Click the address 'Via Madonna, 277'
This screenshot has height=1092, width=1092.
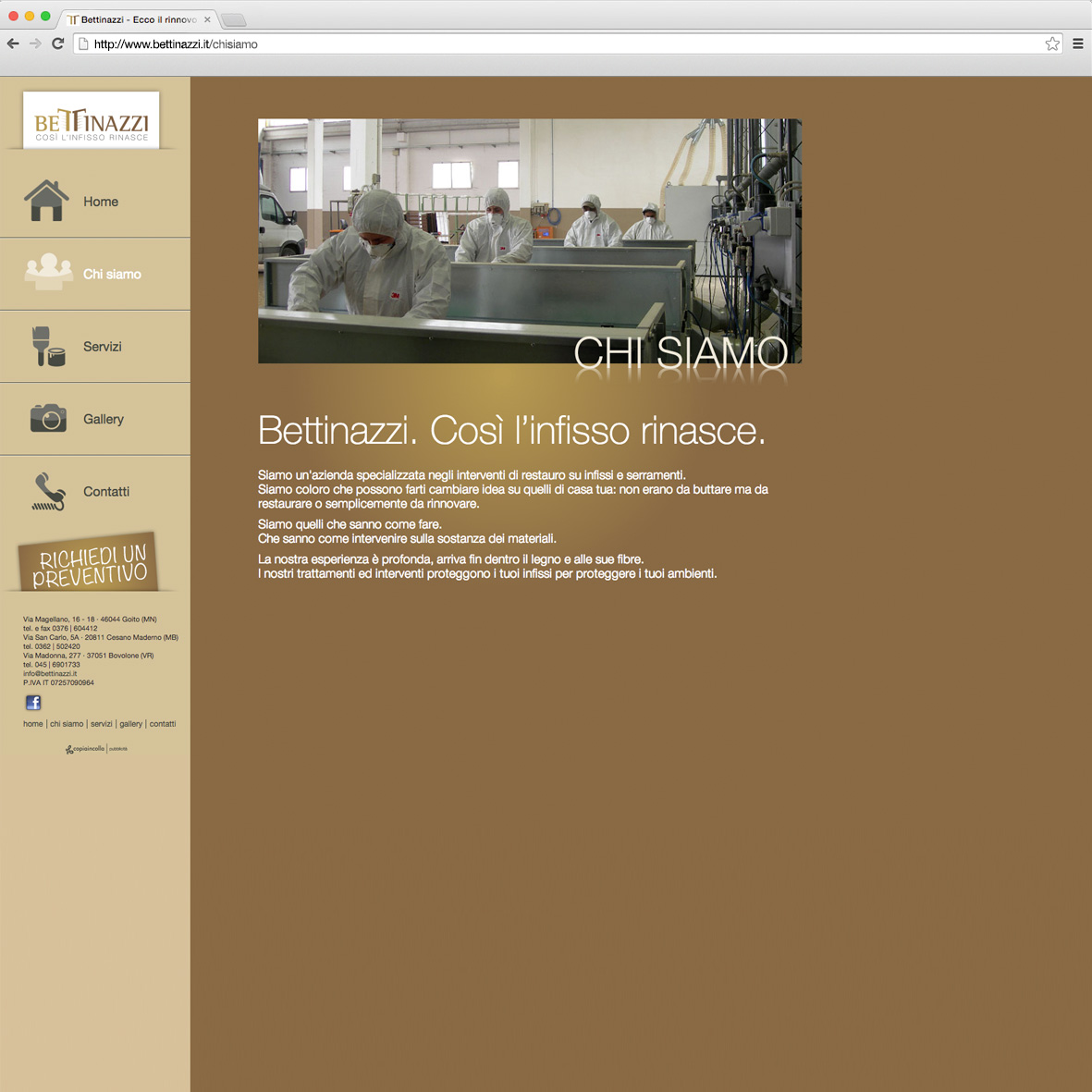pyautogui.click(x=89, y=656)
